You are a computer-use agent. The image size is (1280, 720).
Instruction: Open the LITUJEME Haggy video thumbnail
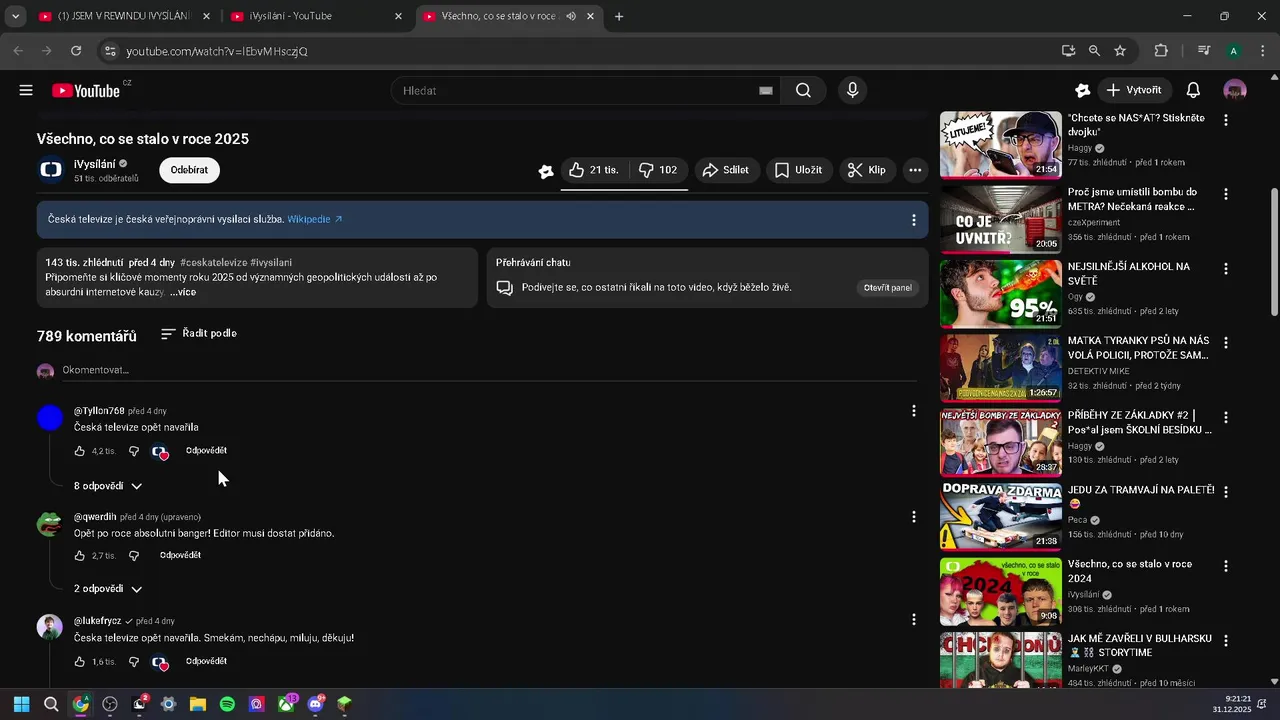click(1000, 144)
